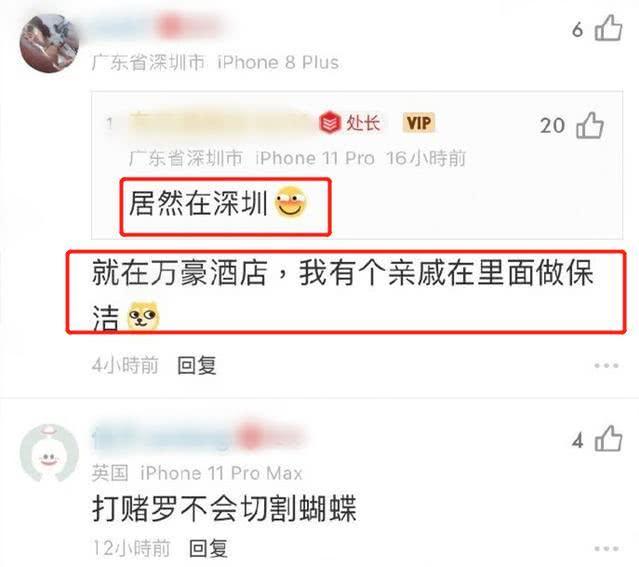Like the bottom comment with 4 likes

click(608, 439)
